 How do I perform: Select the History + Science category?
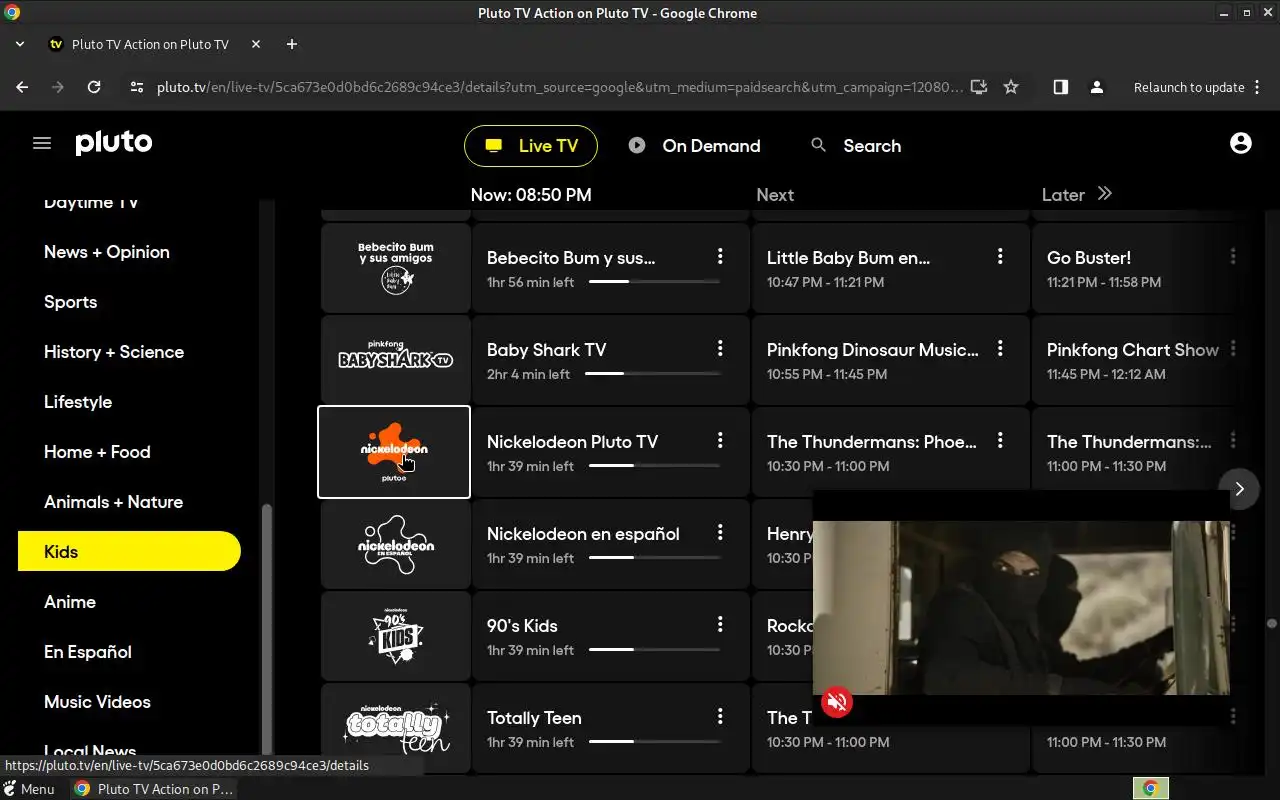tap(114, 352)
